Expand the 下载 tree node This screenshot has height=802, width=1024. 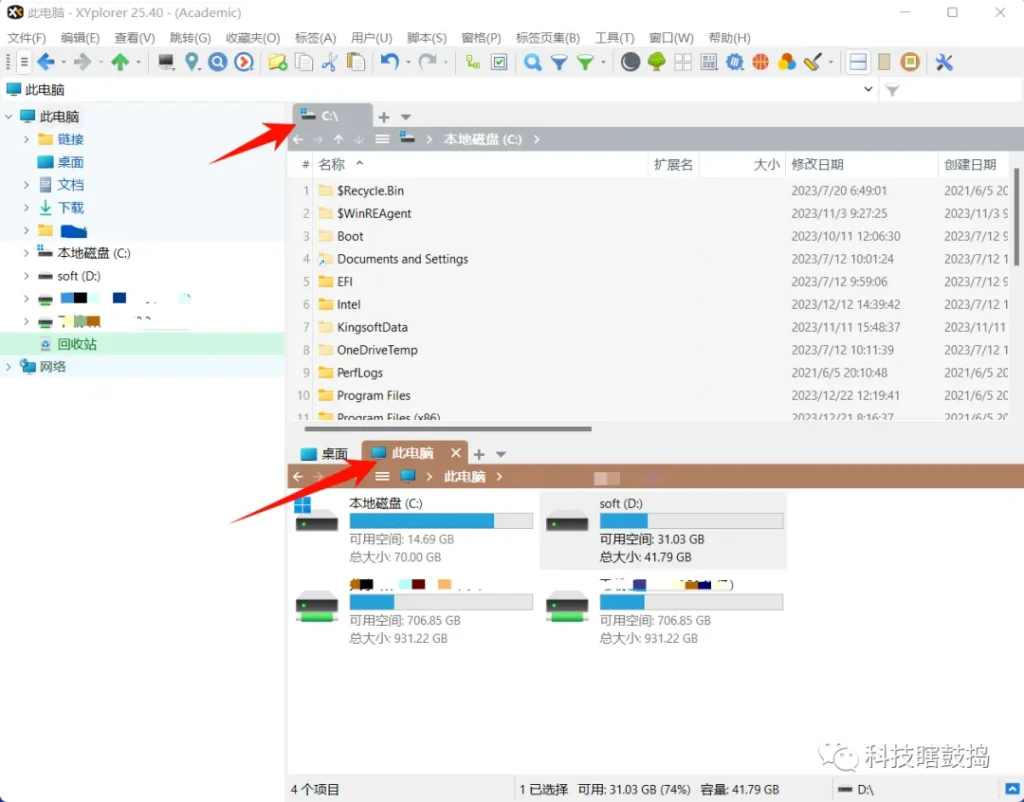click(x=26, y=208)
